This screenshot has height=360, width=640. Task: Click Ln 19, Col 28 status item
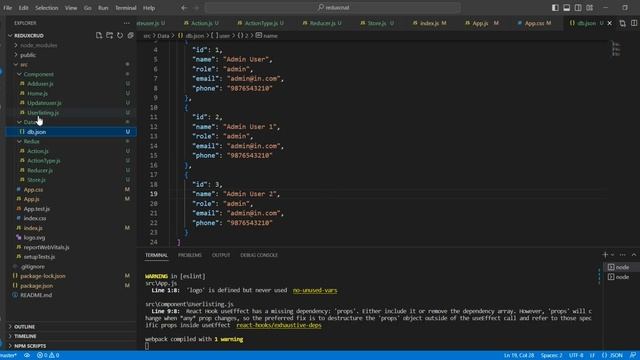(x=518, y=356)
